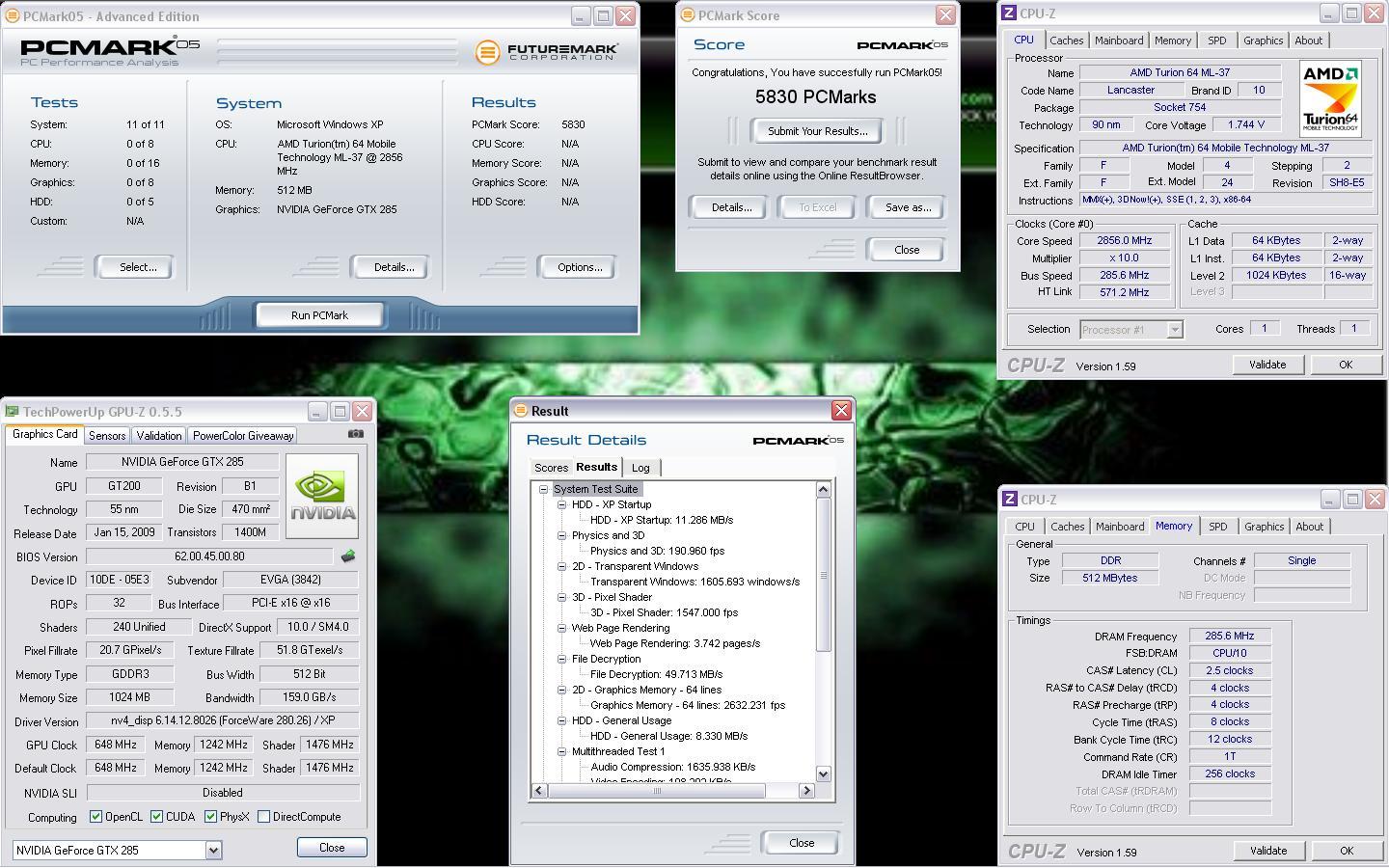Close the Result dialog with title X
Viewport: 1389px width, 868px height.
tap(841, 411)
